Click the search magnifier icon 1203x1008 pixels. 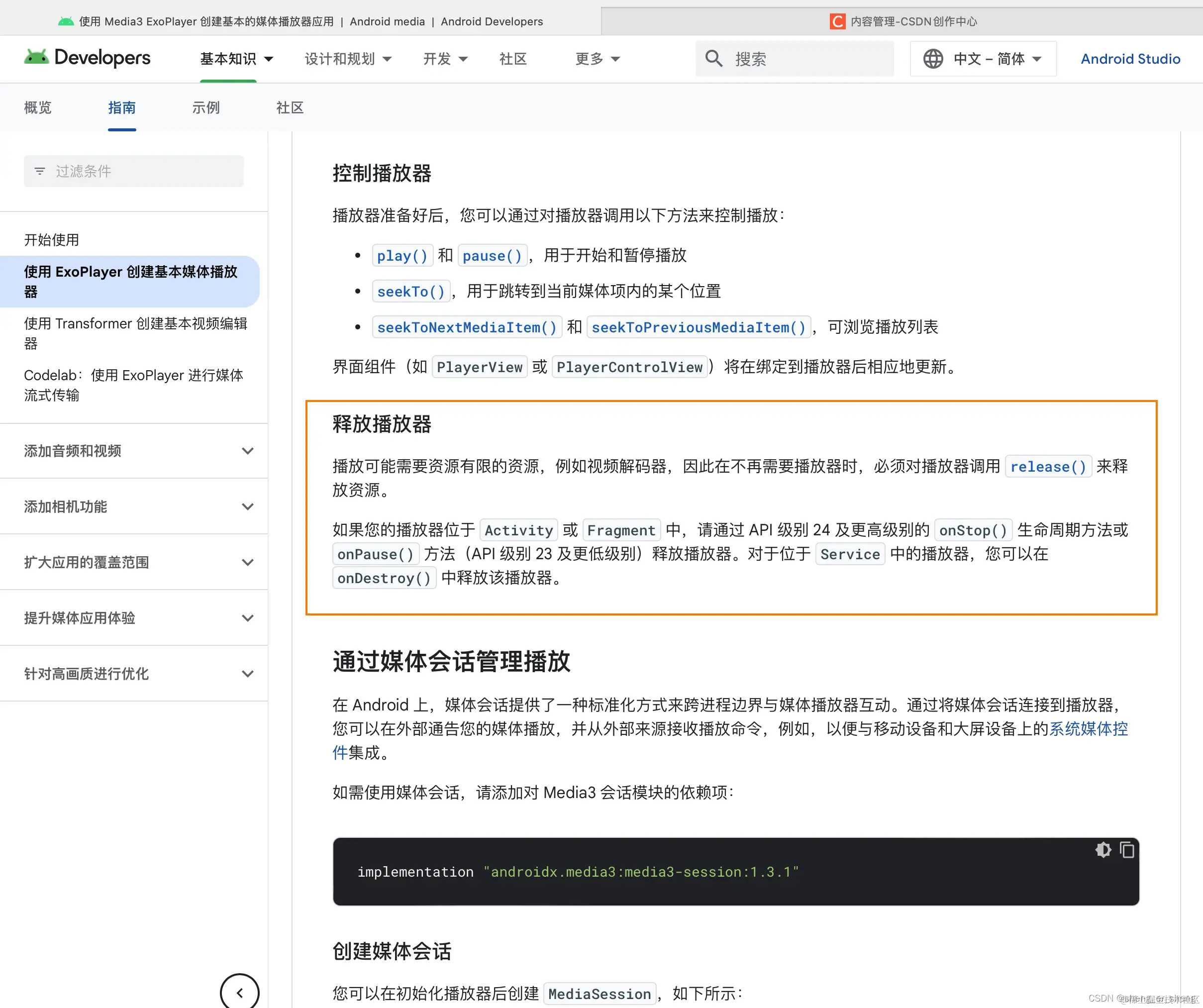click(x=713, y=58)
